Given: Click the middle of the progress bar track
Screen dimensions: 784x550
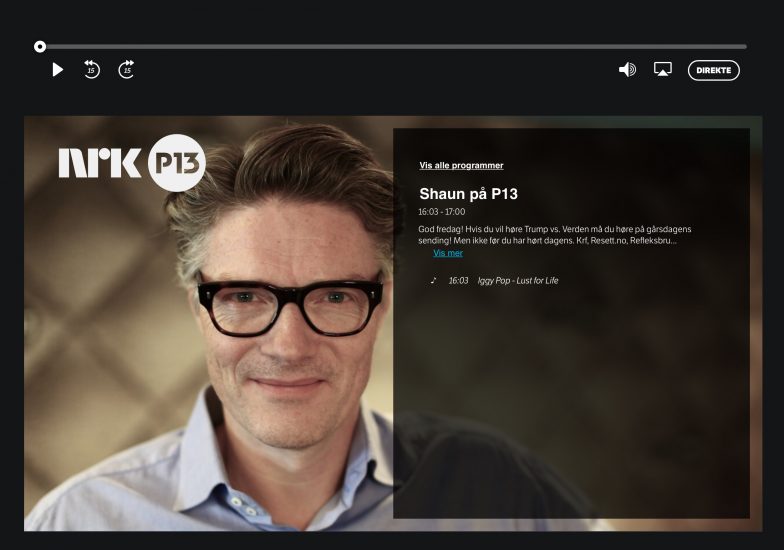Looking at the screenshot, I should pyautogui.click(x=392, y=46).
